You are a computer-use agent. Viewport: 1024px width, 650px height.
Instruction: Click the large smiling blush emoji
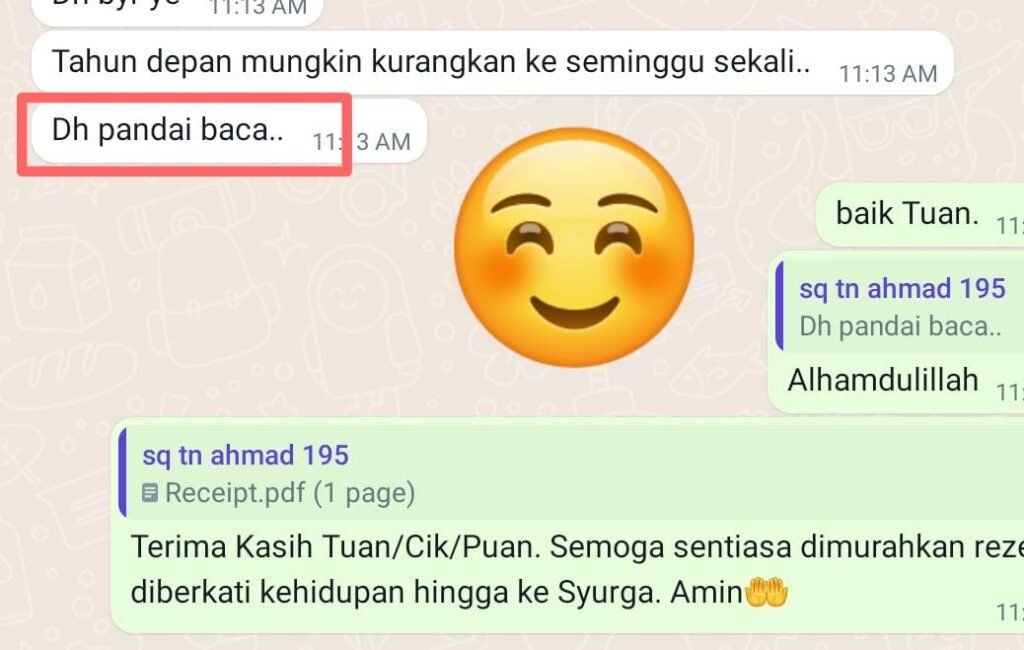(x=574, y=247)
